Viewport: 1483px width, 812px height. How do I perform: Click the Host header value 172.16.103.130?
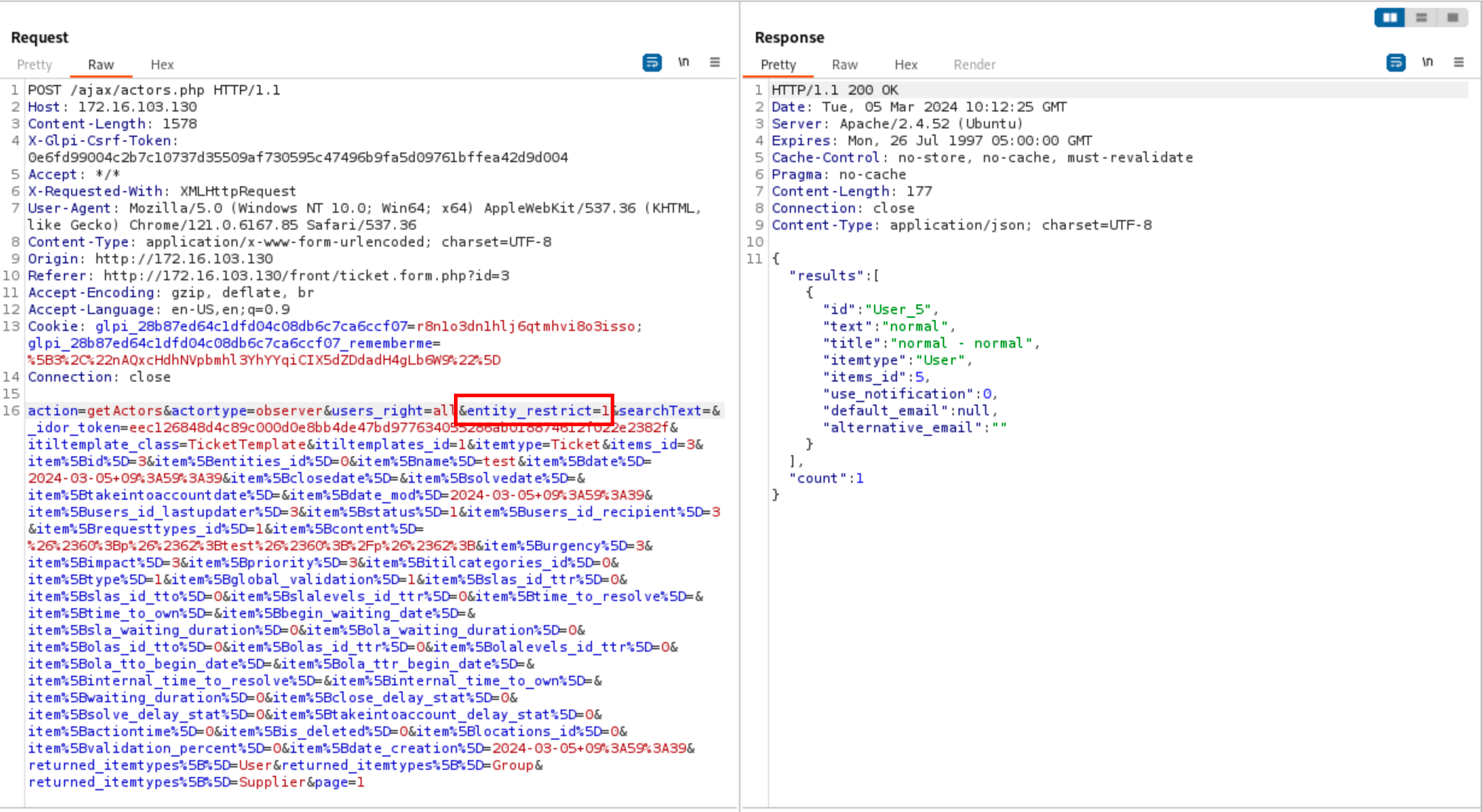click(137, 107)
